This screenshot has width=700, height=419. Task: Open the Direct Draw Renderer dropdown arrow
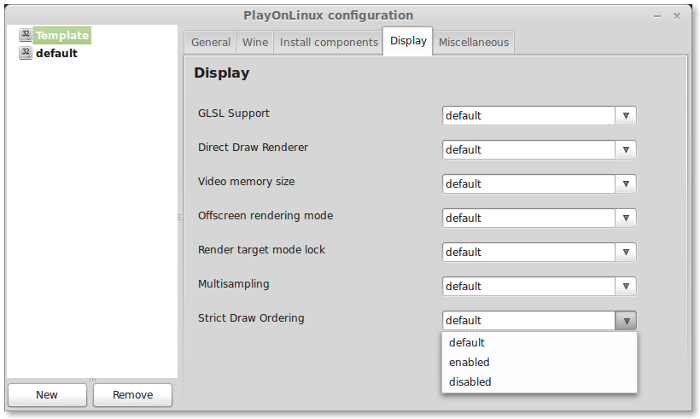[x=626, y=150]
